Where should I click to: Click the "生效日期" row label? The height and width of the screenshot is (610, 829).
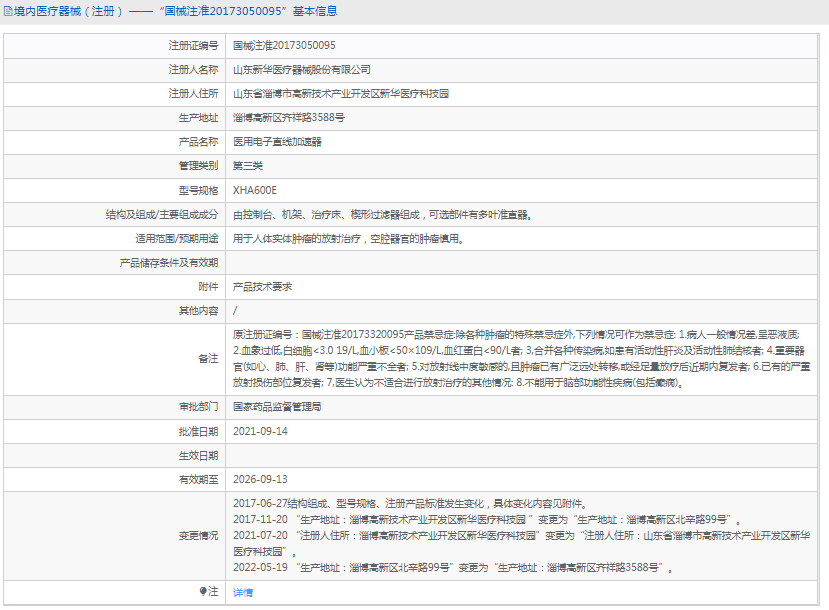click(198, 456)
